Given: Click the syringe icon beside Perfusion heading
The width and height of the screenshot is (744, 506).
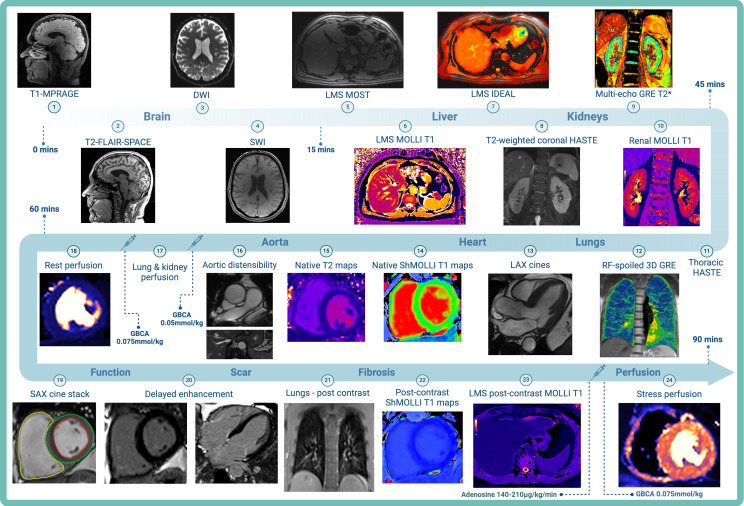Looking at the screenshot, I should (597, 372).
